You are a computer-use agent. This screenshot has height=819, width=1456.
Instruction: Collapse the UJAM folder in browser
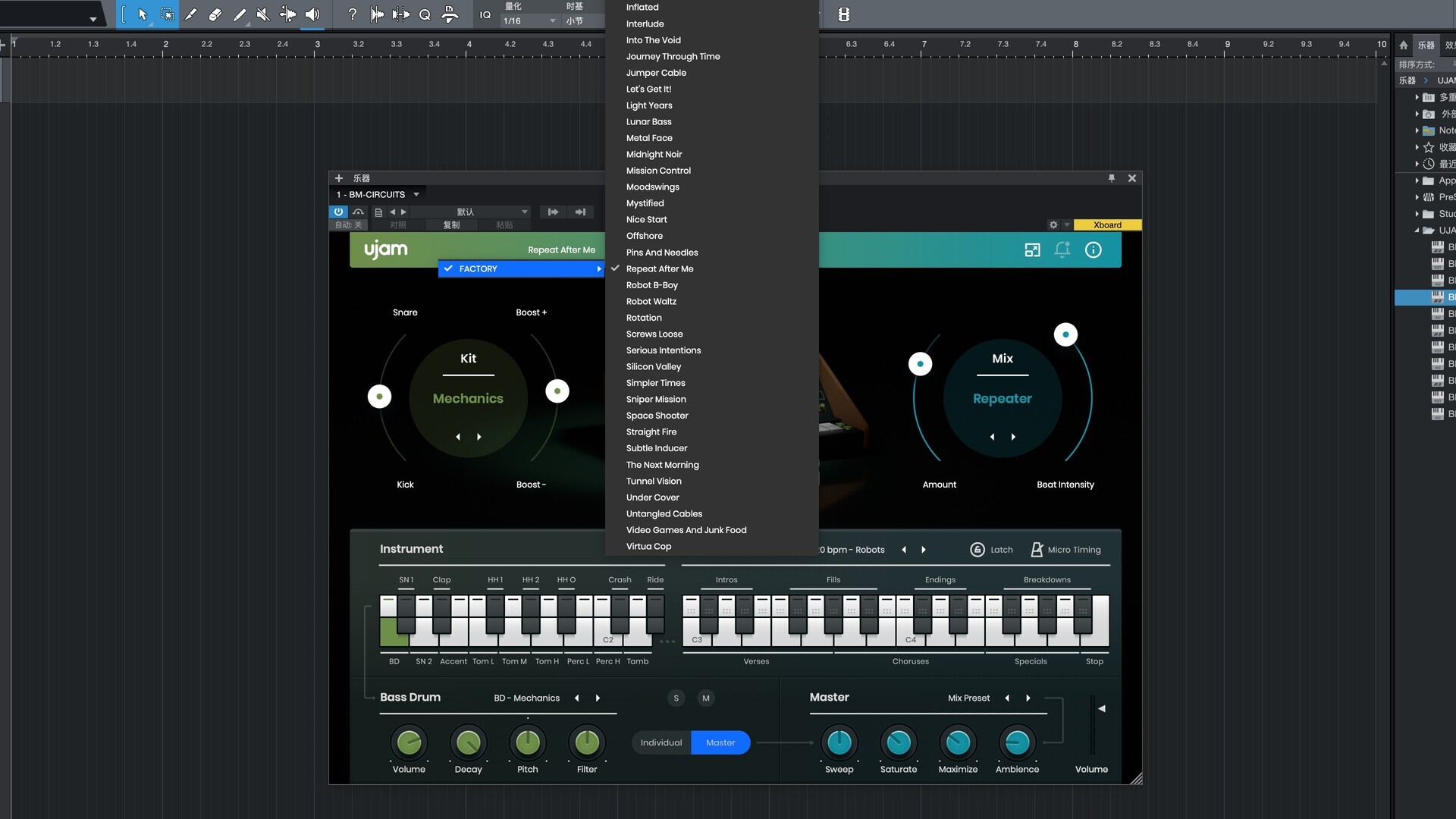[1417, 231]
